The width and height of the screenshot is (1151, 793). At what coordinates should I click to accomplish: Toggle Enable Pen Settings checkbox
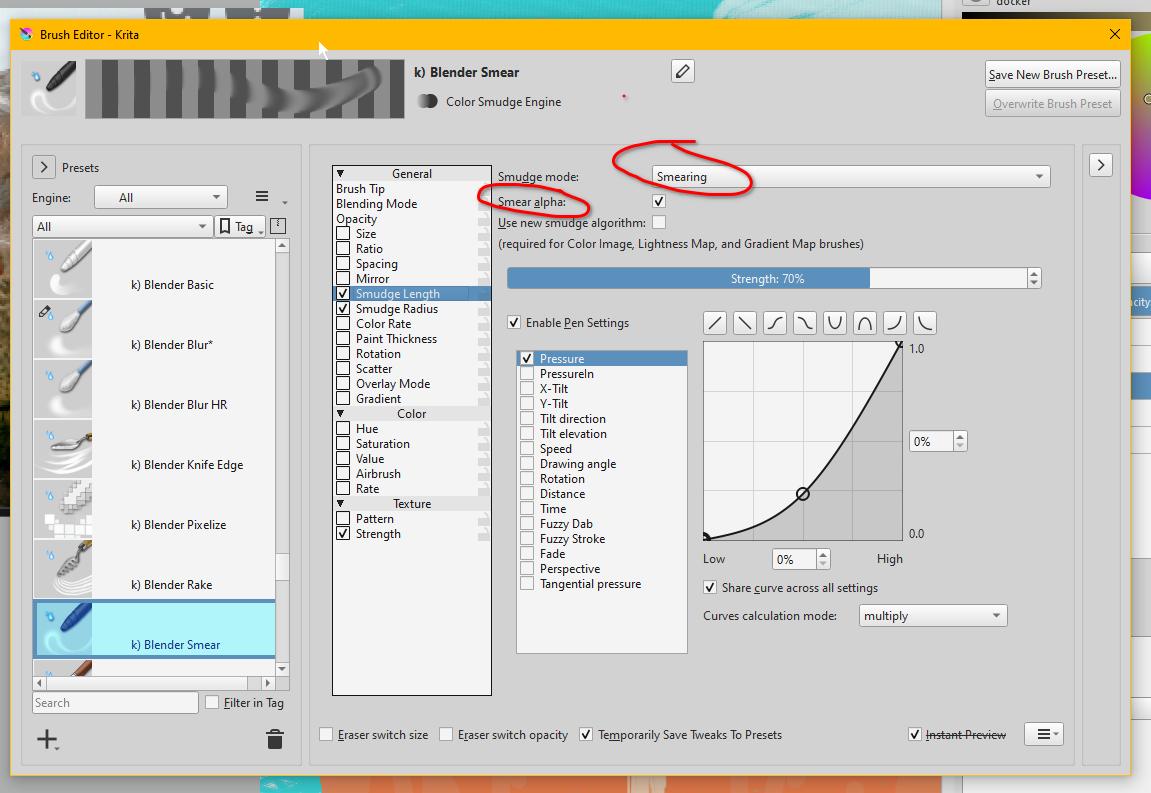(514, 322)
